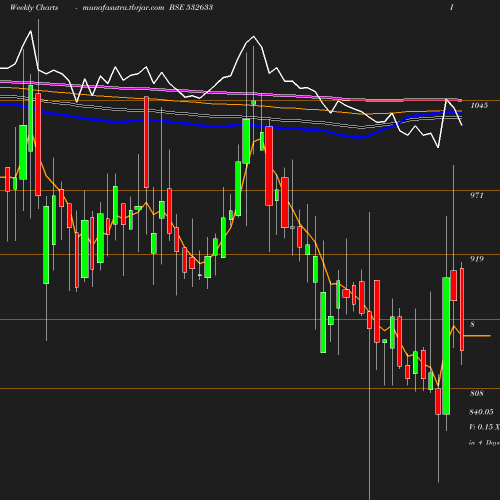Click the tall green candle near the right edge
The height and width of the screenshot is (500, 500).
[446, 346]
